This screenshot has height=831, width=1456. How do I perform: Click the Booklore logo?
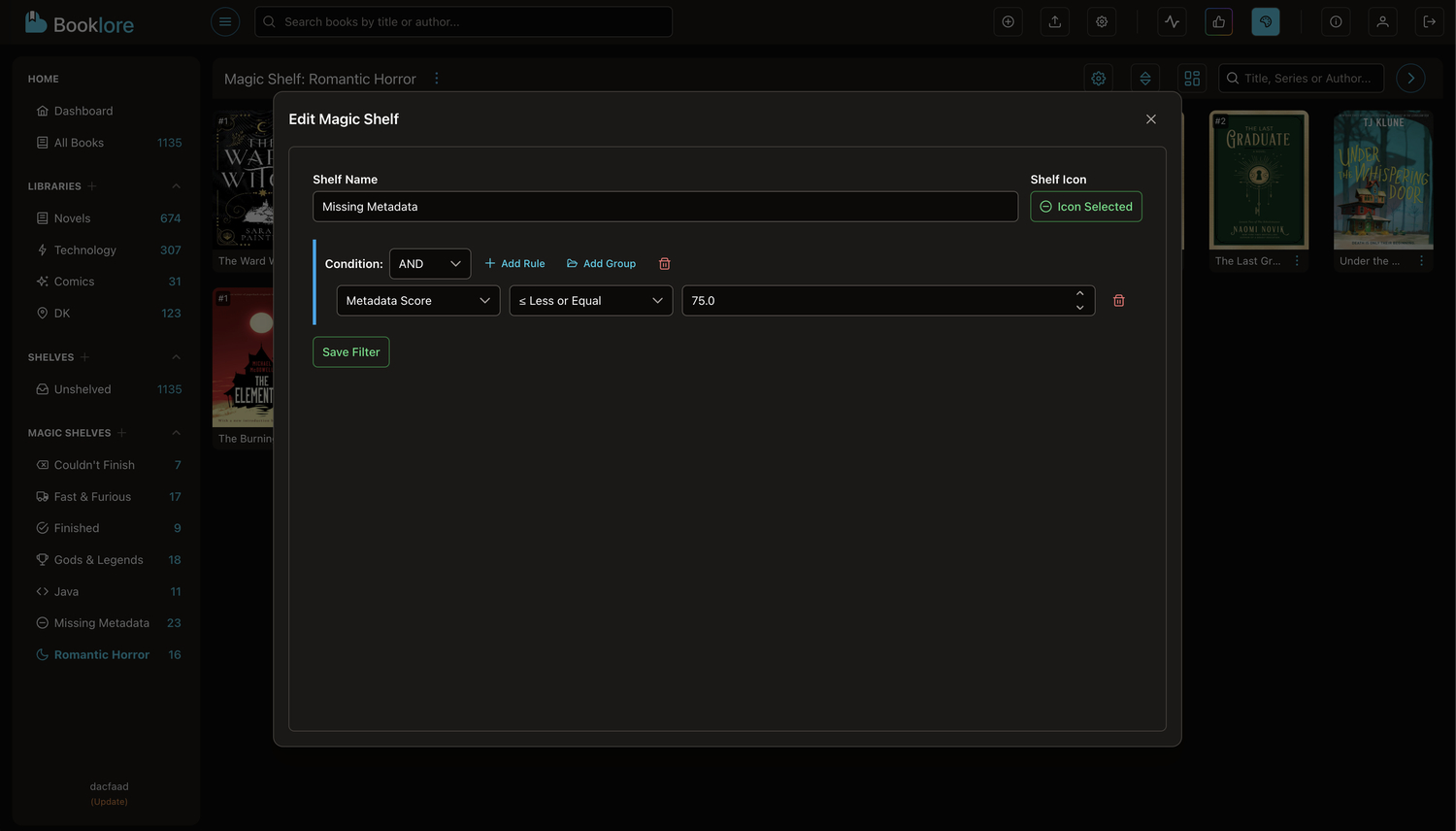tap(80, 23)
